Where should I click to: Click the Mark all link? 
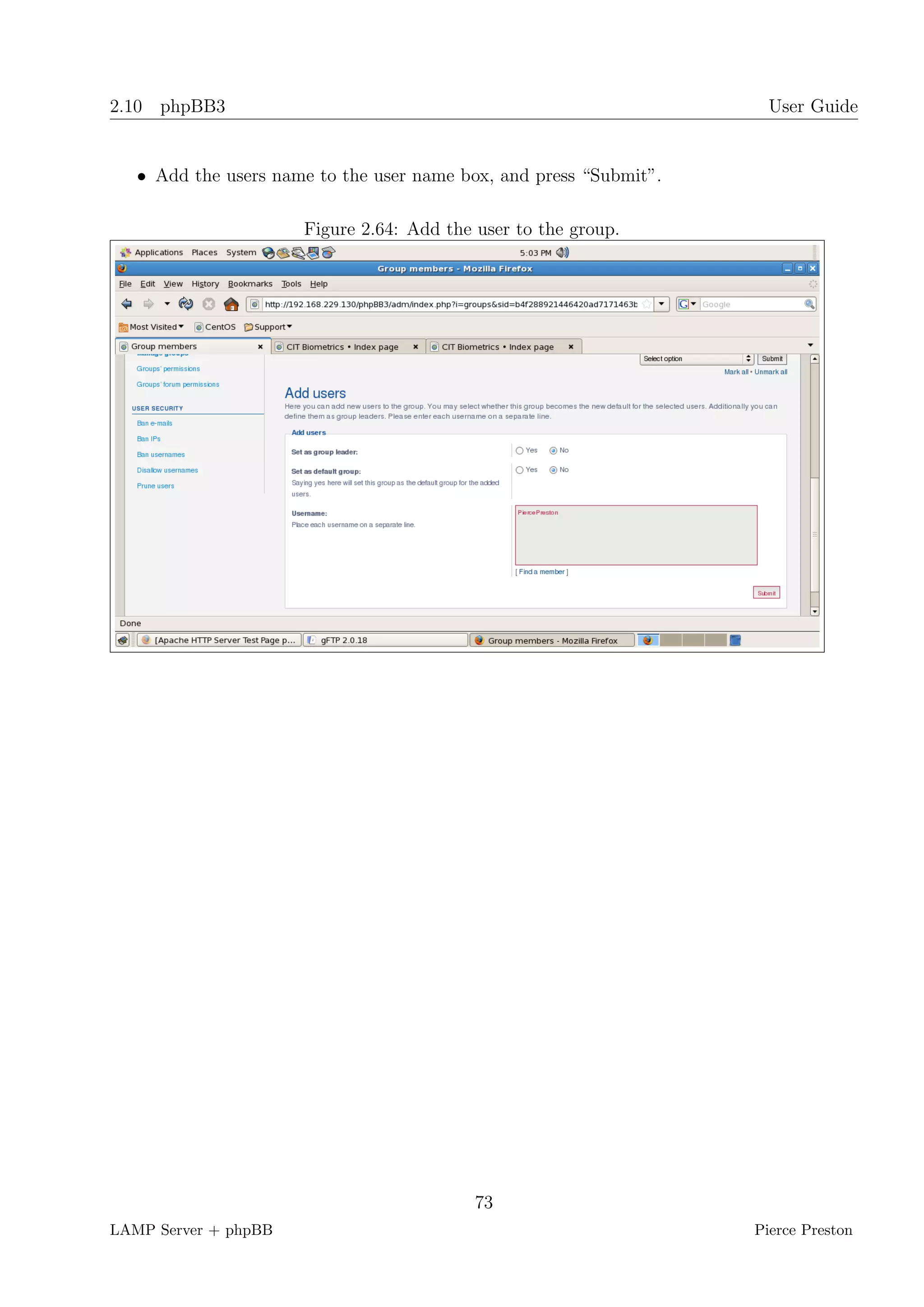(736, 372)
